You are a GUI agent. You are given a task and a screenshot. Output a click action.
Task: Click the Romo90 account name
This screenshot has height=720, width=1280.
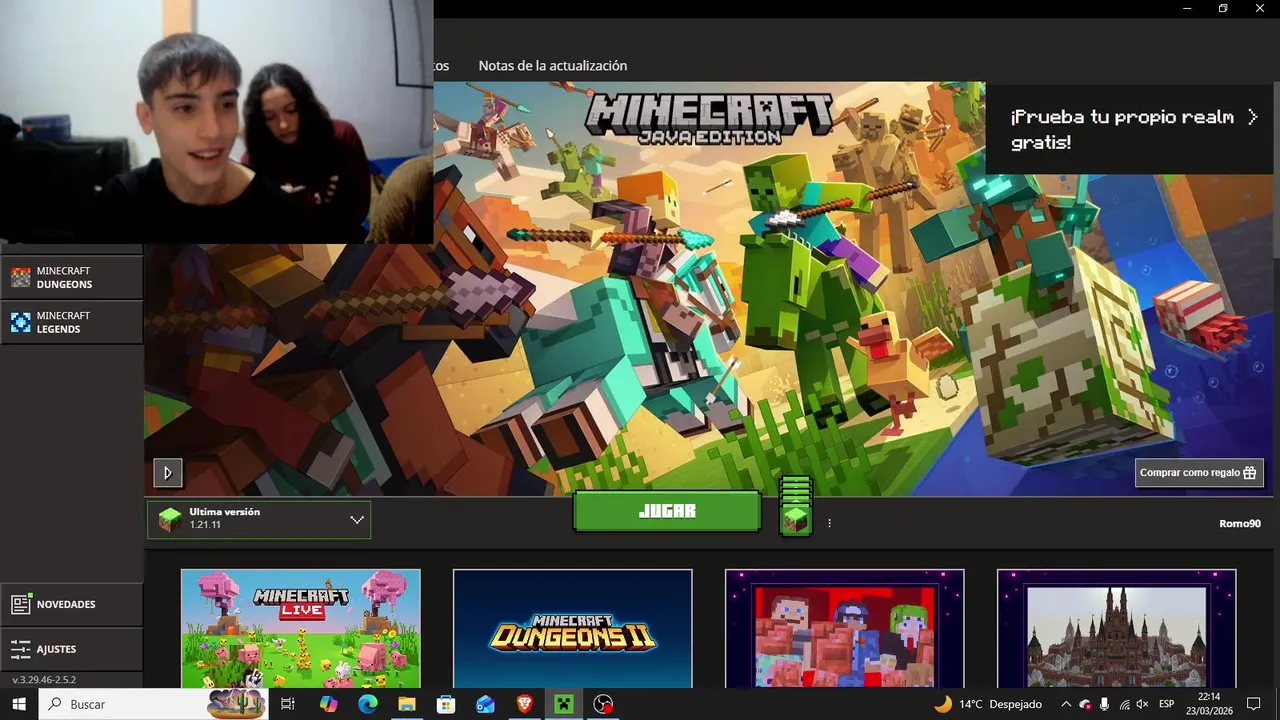(x=1240, y=524)
